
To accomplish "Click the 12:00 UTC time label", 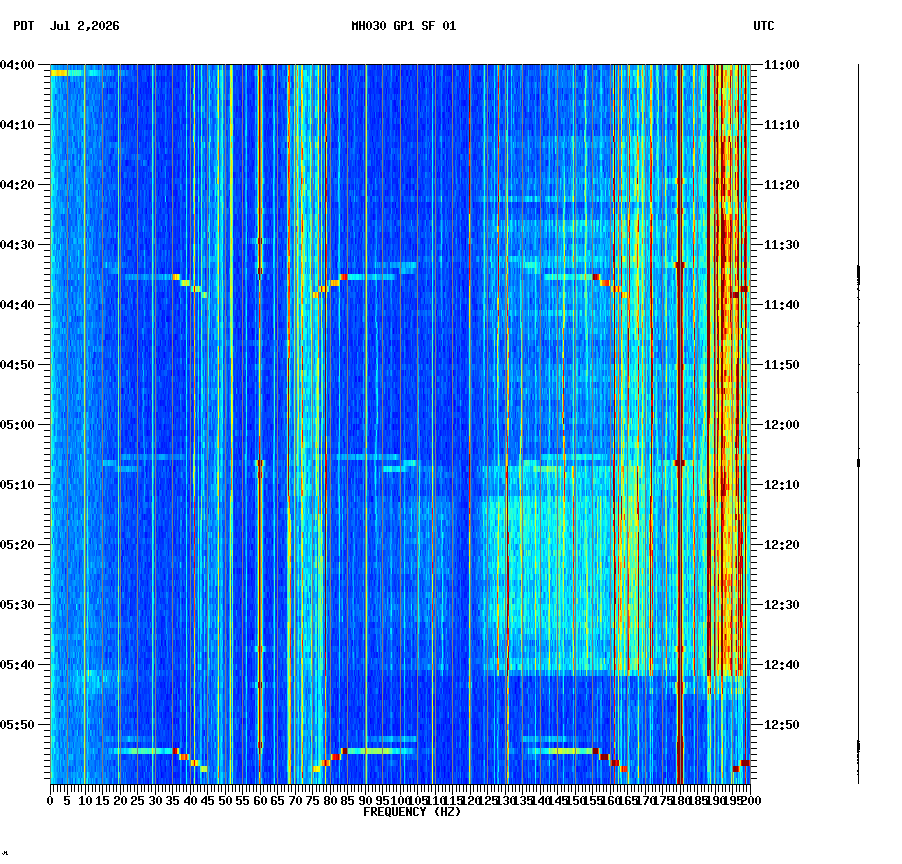I will [782, 425].
